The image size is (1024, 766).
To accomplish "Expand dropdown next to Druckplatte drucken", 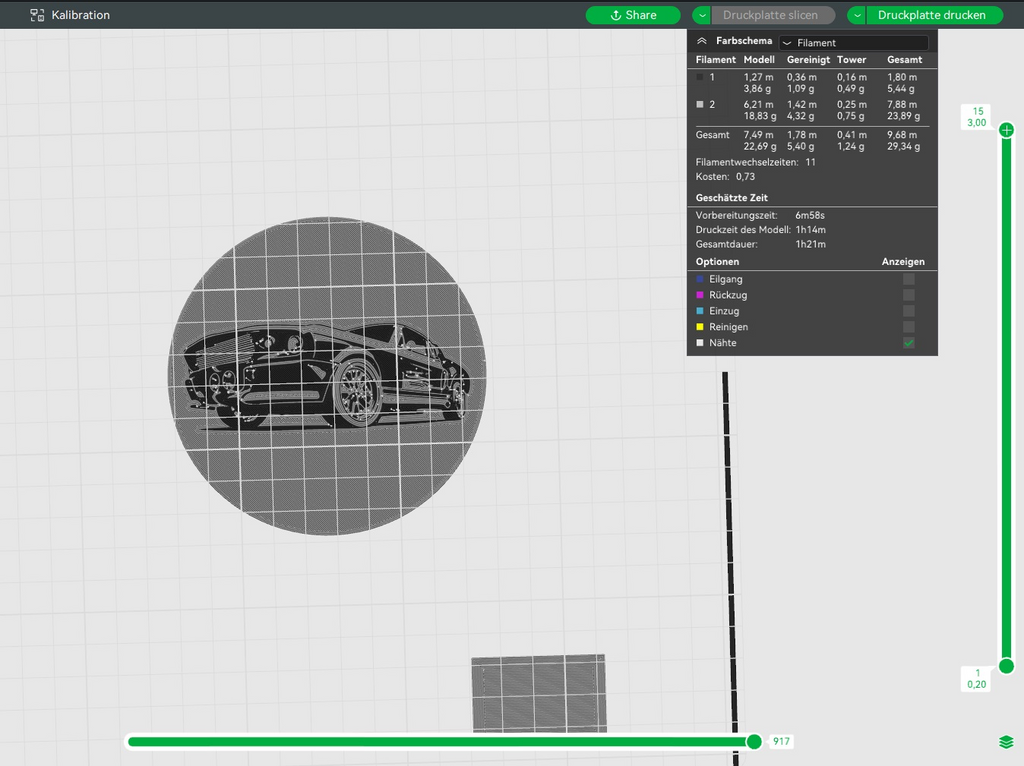I will coord(857,15).
